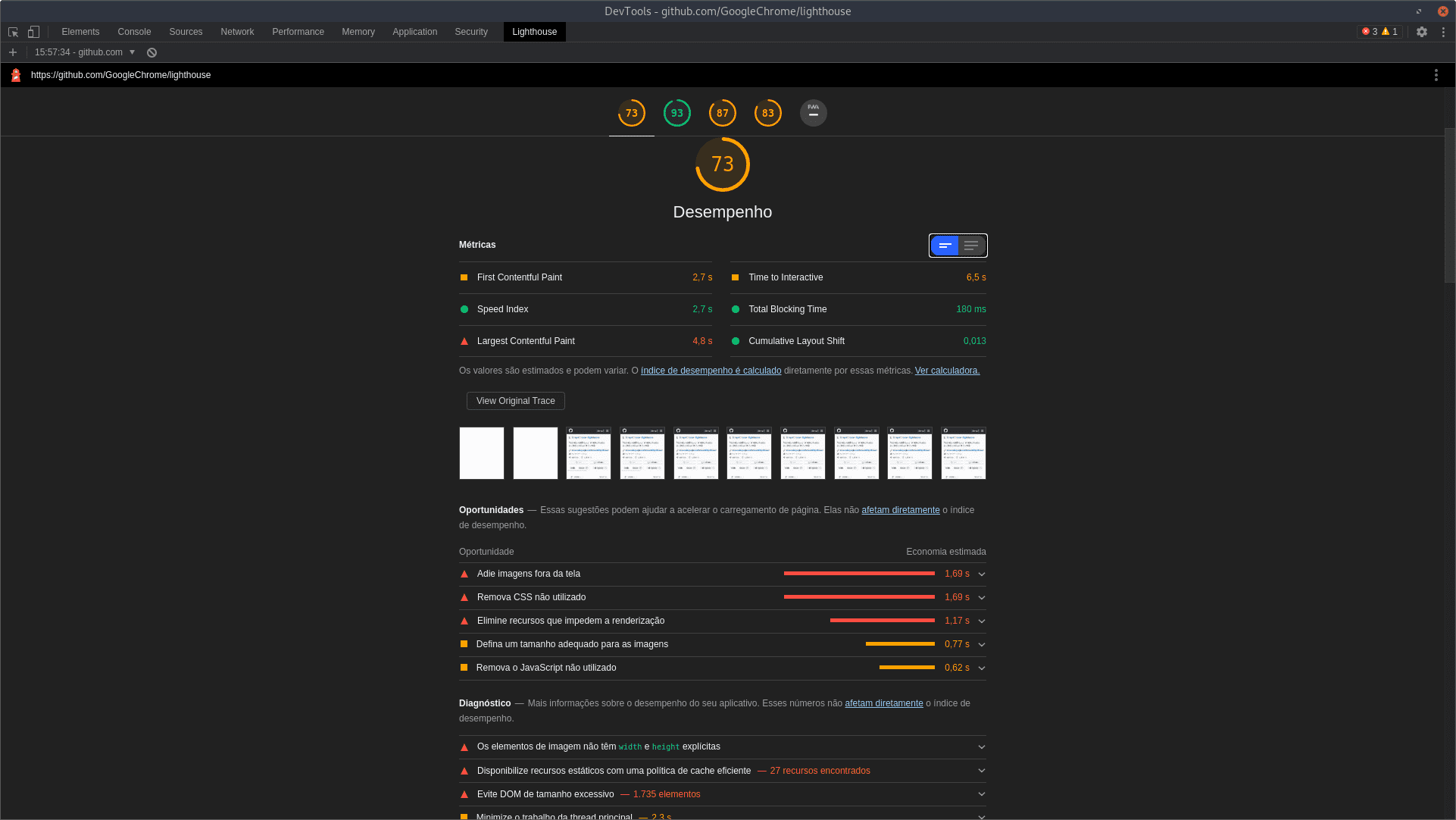The height and width of the screenshot is (820, 1456).
Task: Click the Lighthouse logo icon
Action: (x=16, y=75)
